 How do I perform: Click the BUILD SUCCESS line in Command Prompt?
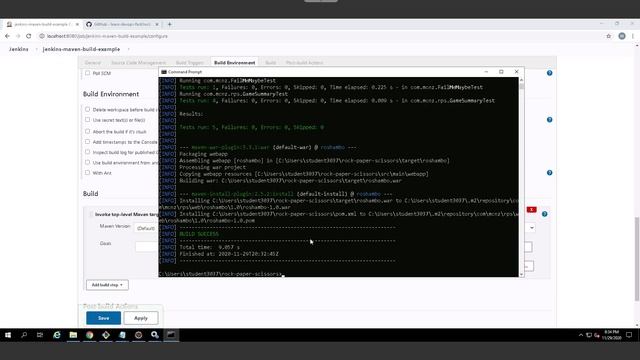[x=199, y=234]
